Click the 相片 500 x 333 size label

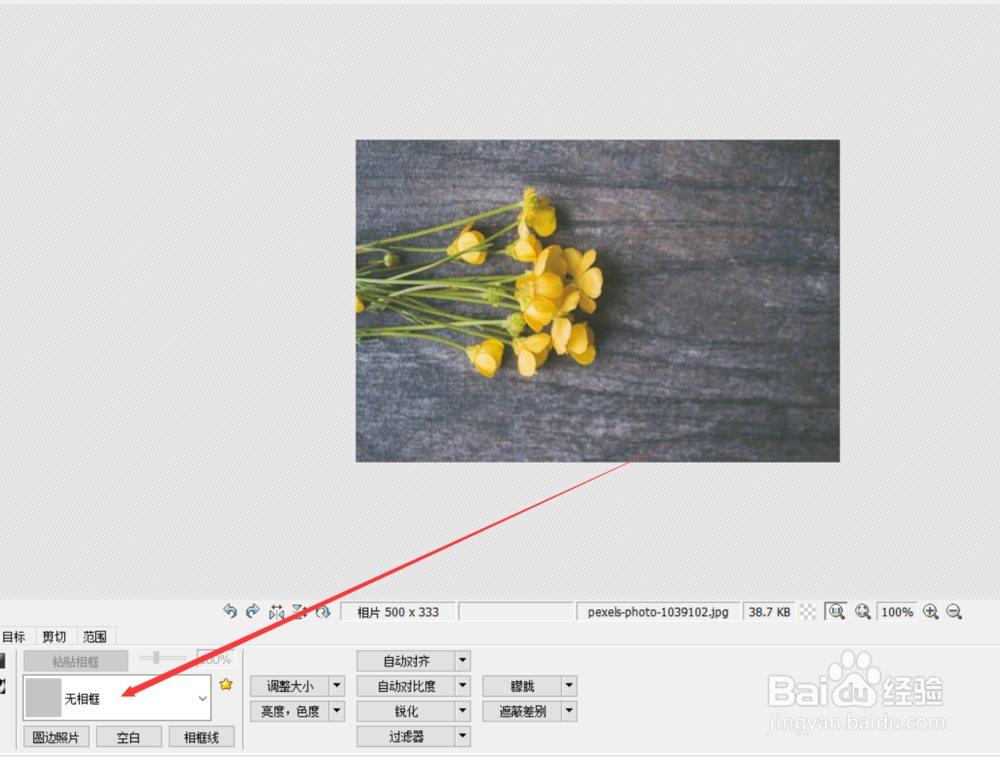click(x=398, y=612)
